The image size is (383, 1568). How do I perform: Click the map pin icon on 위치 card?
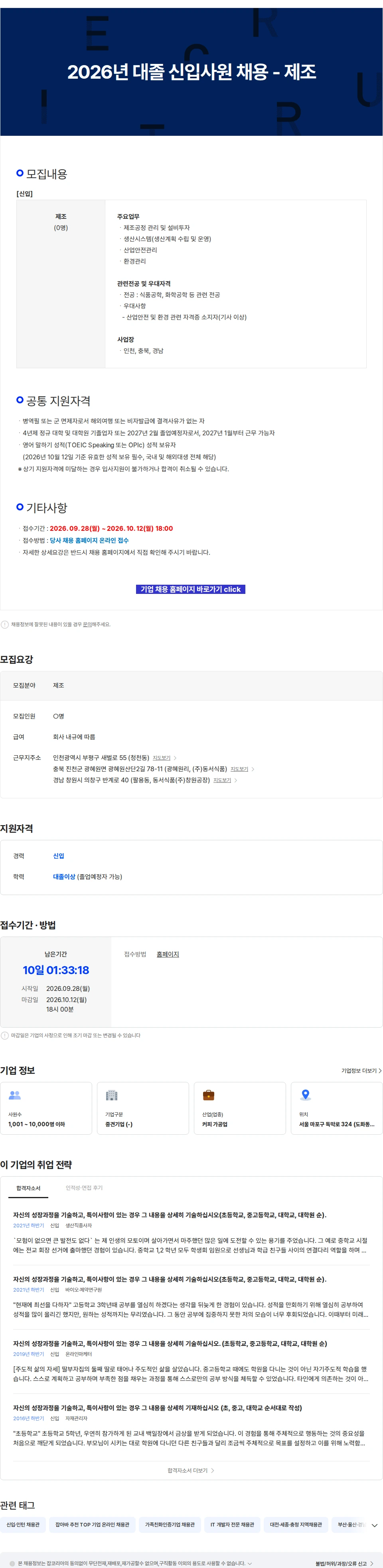click(306, 1095)
